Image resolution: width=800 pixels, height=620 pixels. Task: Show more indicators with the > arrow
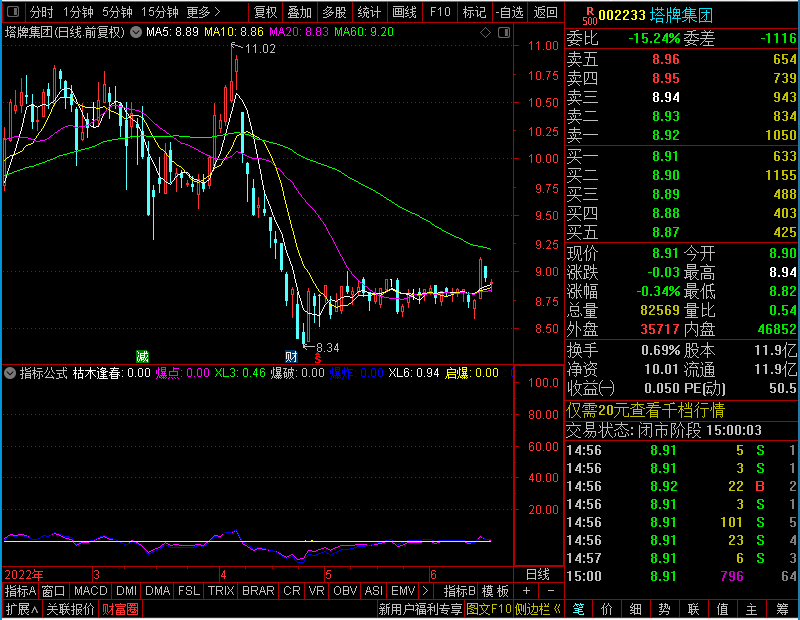[425, 591]
